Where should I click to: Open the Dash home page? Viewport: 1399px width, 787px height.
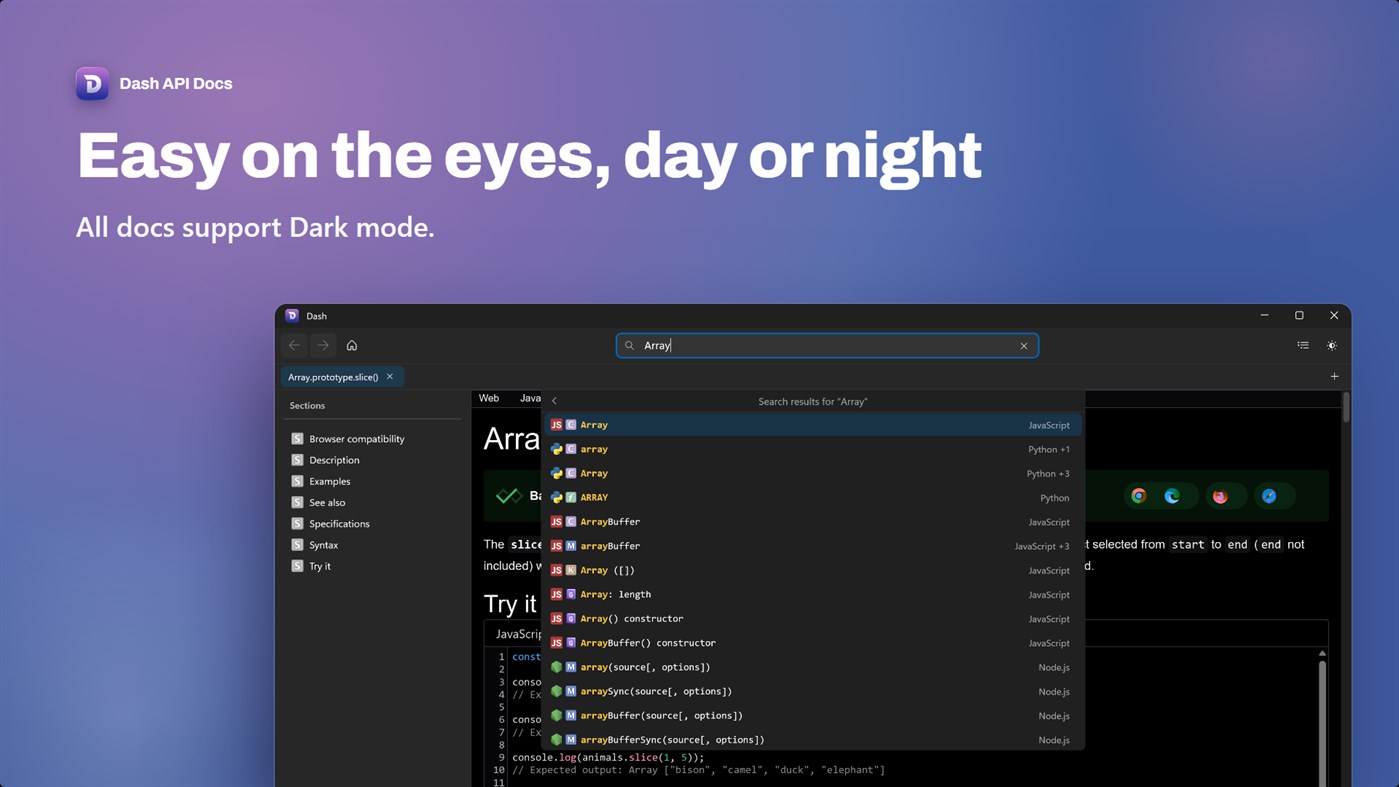pos(352,345)
